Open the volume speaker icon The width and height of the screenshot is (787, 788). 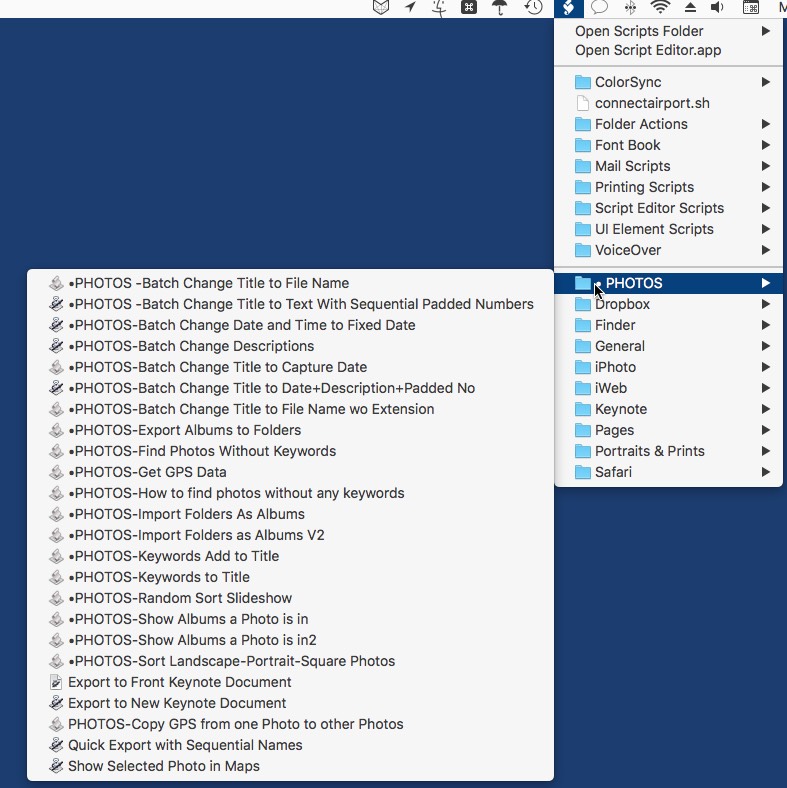pyautogui.click(x=717, y=7)
